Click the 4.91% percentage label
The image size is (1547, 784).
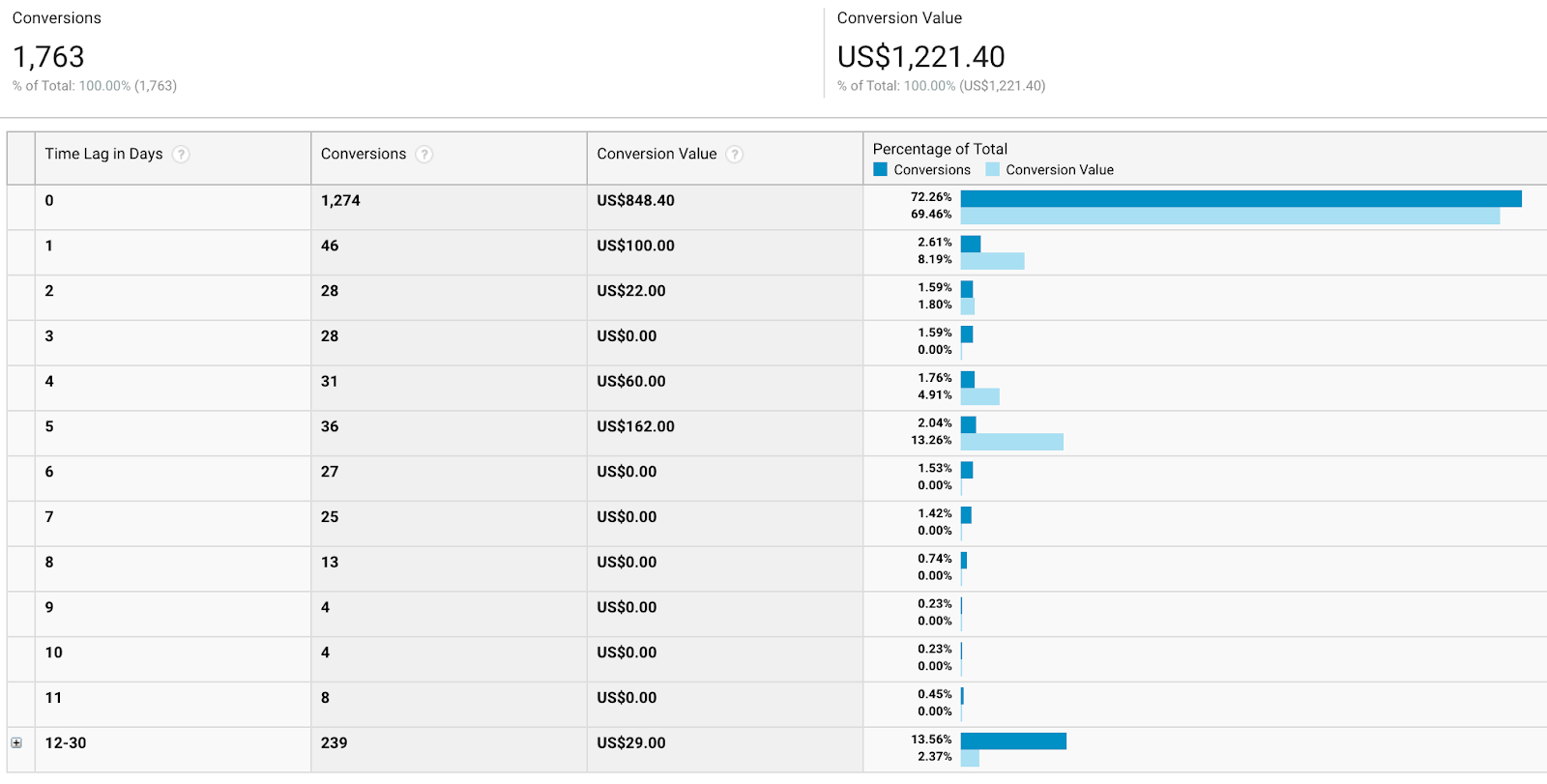pyautogui.click(x=935, y=395)
